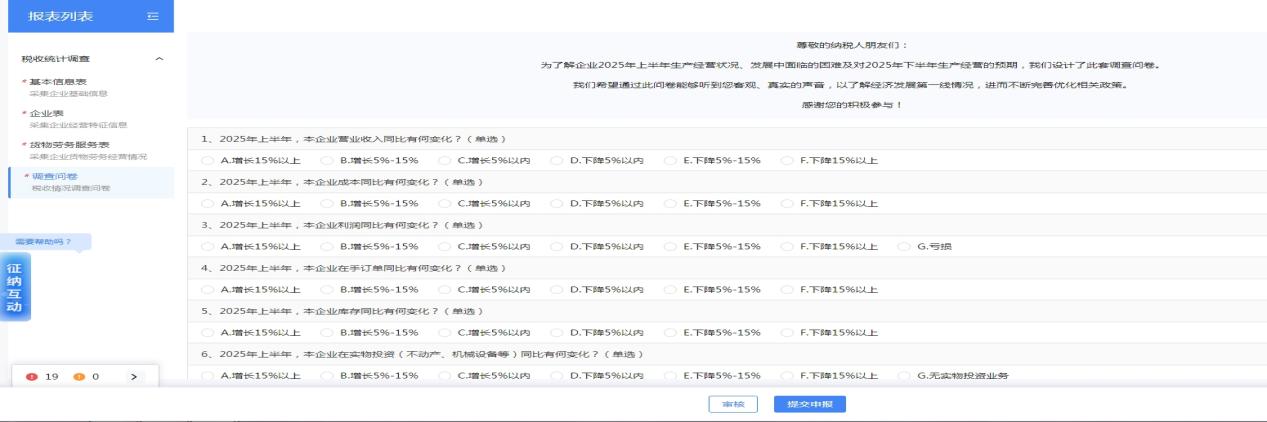Select B.增长5%-15% for question 5 库存
The image size is (1267, 422).
tap(325, 332)
